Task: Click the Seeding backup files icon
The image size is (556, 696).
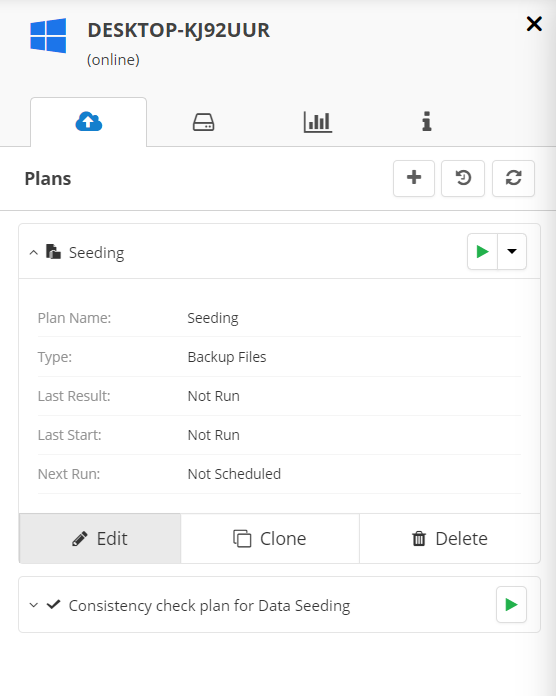Action: pyautogui.click(x=53, y=252)
